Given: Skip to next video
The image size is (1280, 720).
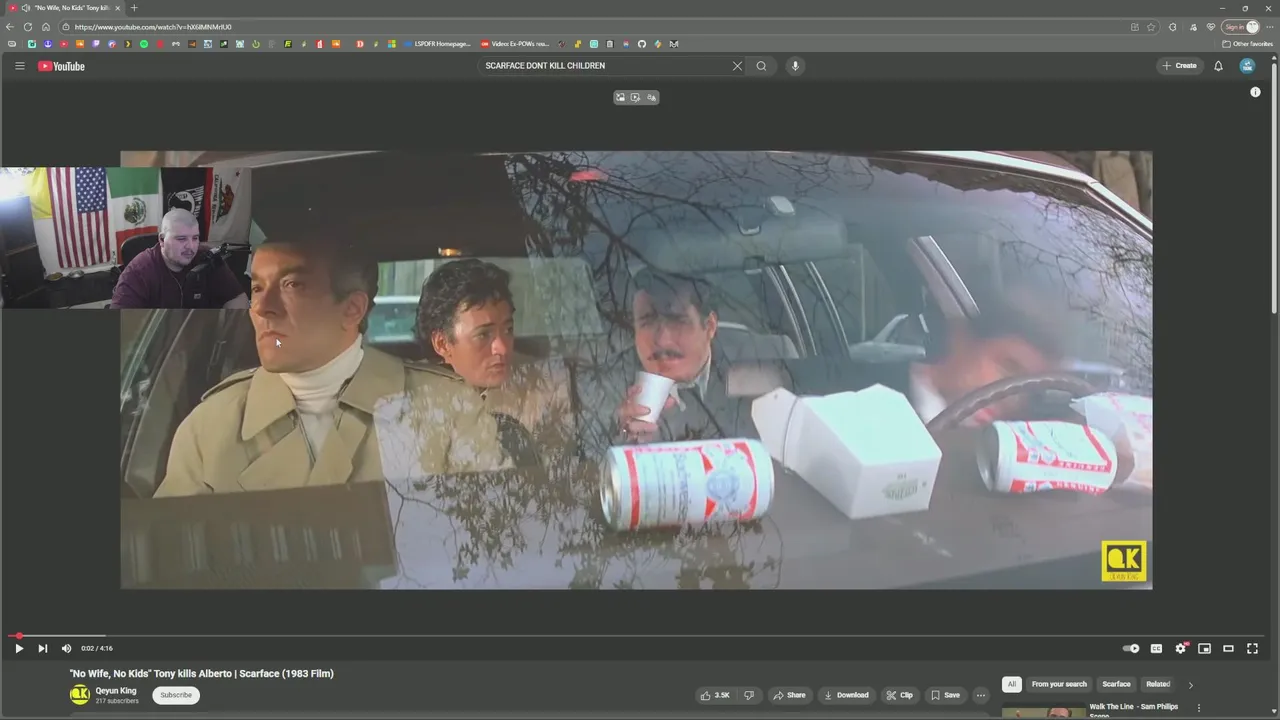Looking at the screenshot, I should (42, 648).
